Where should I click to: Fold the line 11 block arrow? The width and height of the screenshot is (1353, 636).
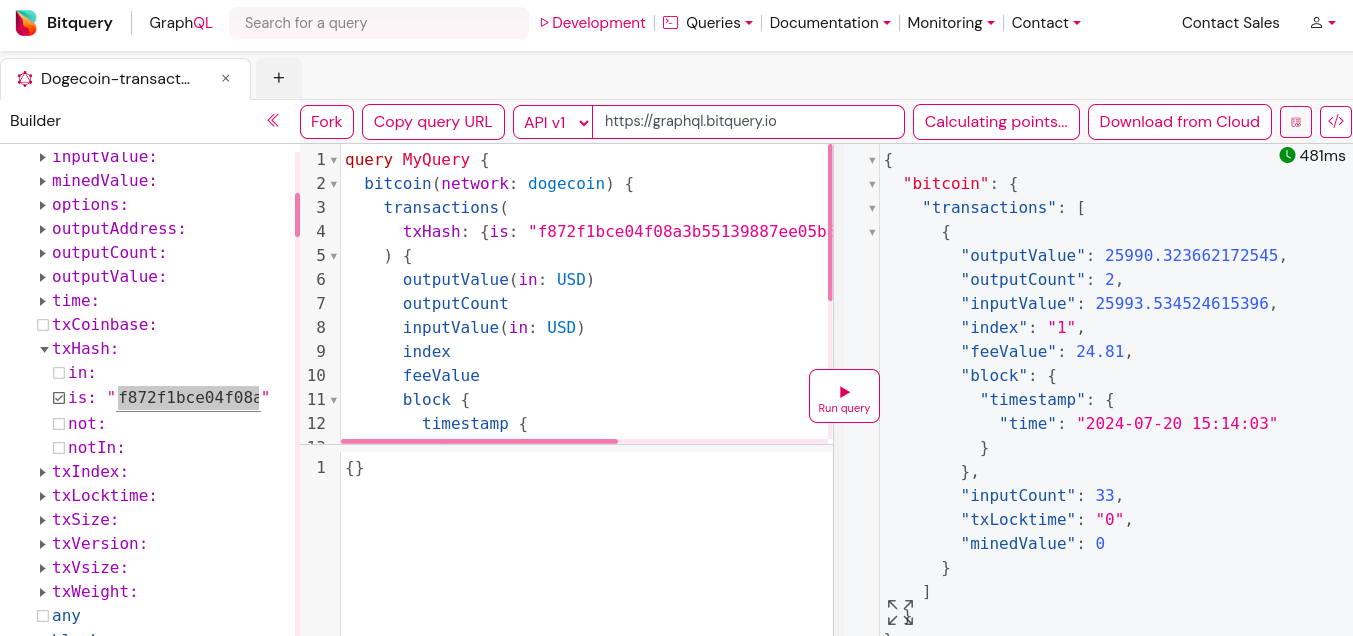pos(334,400)
